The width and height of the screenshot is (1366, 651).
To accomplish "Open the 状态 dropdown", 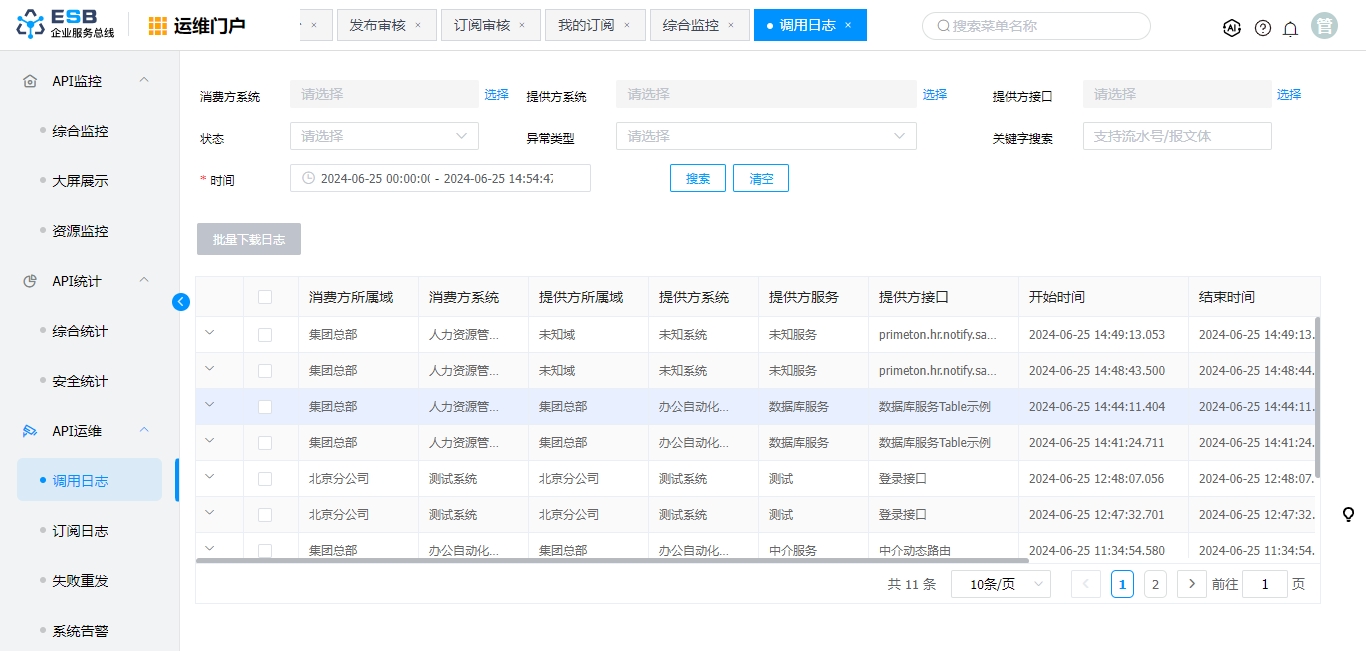I will pyautogui.click(x=384, y=136).
